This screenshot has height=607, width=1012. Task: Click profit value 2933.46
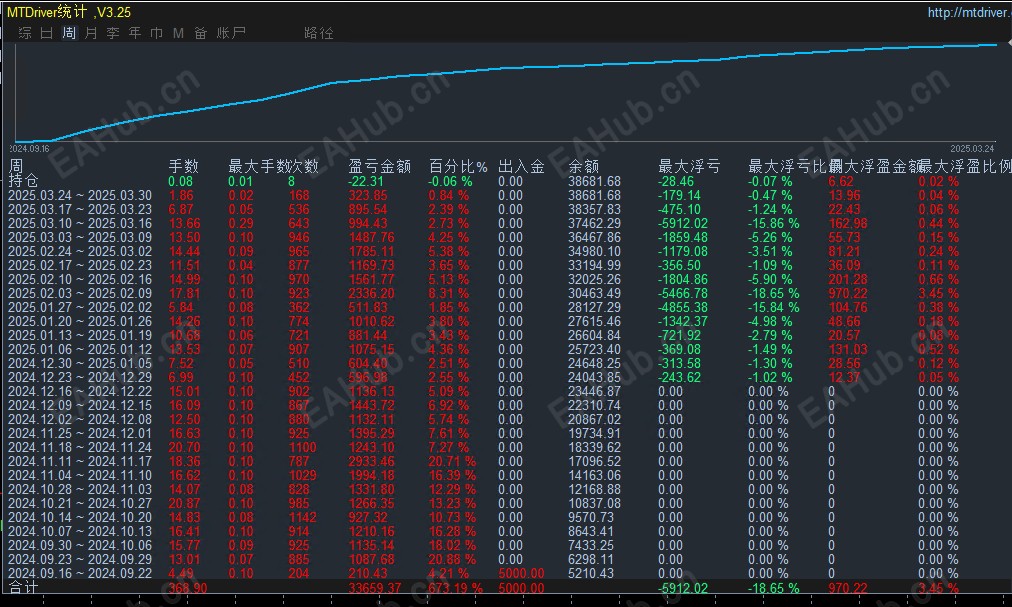point(371,461)
